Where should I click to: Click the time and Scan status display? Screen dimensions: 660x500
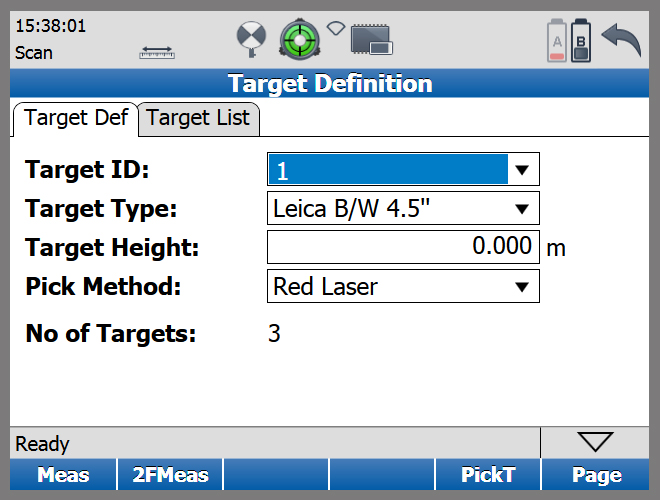tap(50, 38)
